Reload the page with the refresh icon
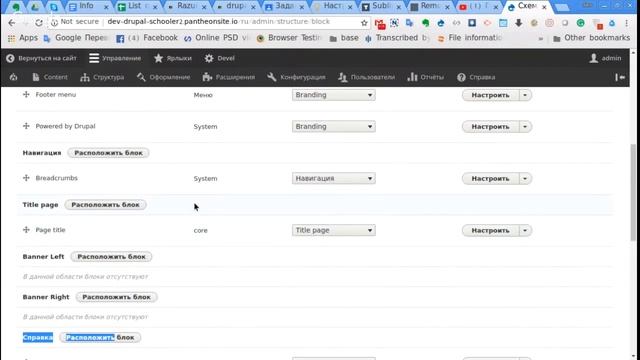The height and width of the screenshot is (360, 640). pyautogui.click(x=39, y=23)
